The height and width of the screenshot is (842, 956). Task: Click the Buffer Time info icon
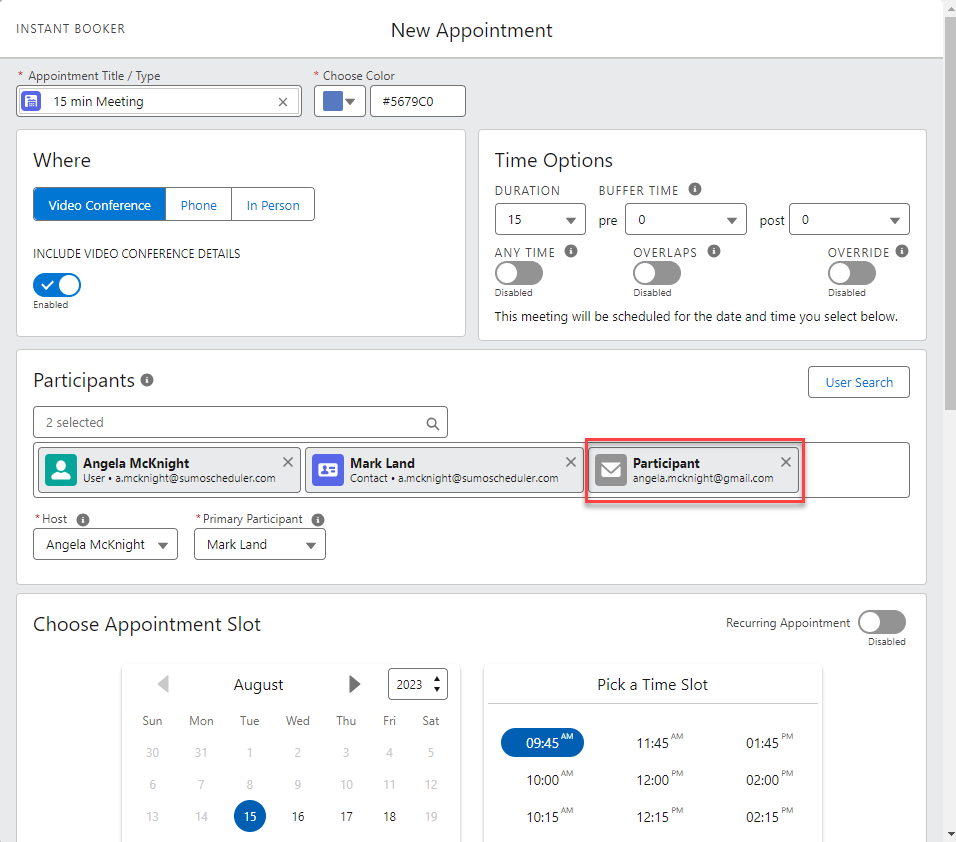point(695,189)
